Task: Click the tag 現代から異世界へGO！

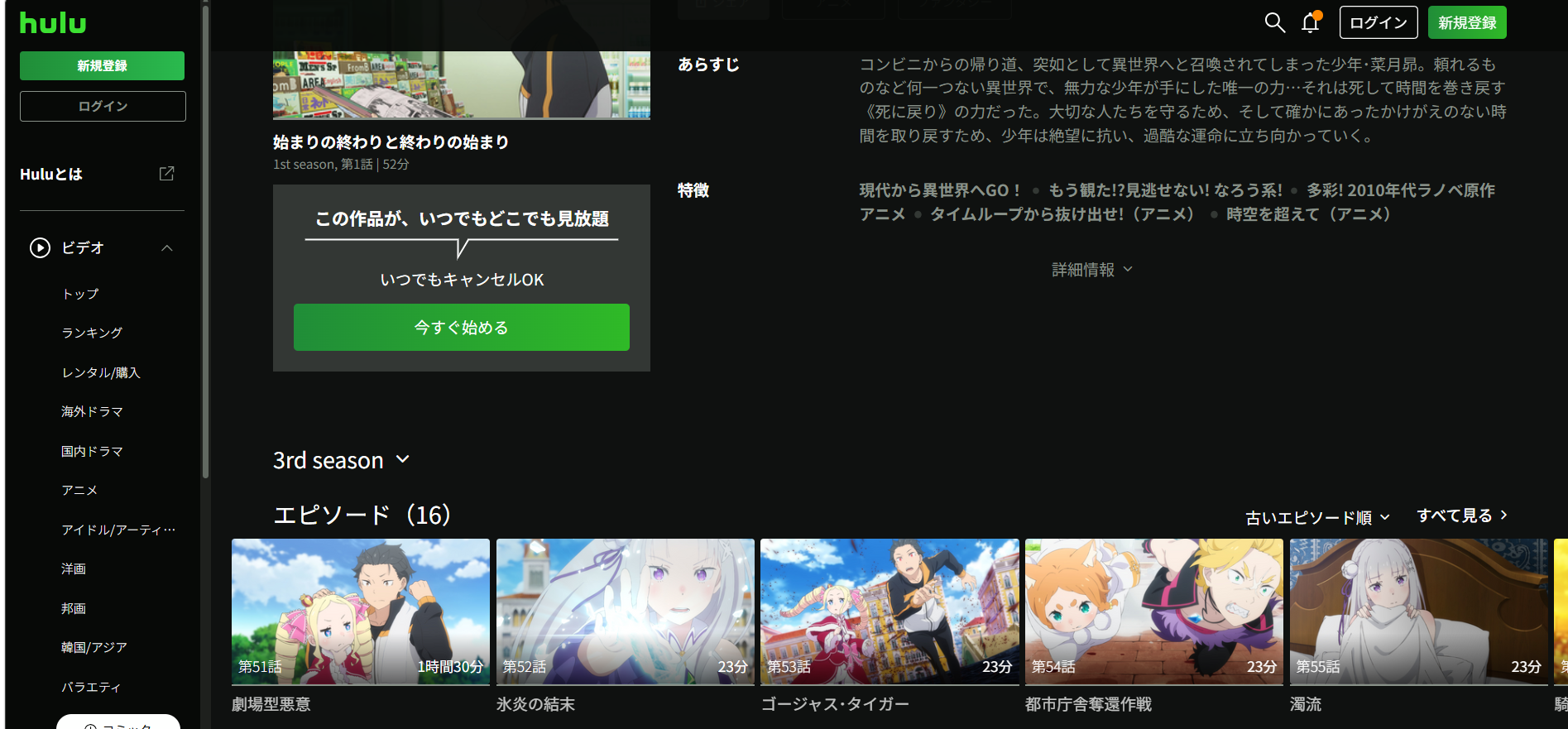Action: pos(941,190)
